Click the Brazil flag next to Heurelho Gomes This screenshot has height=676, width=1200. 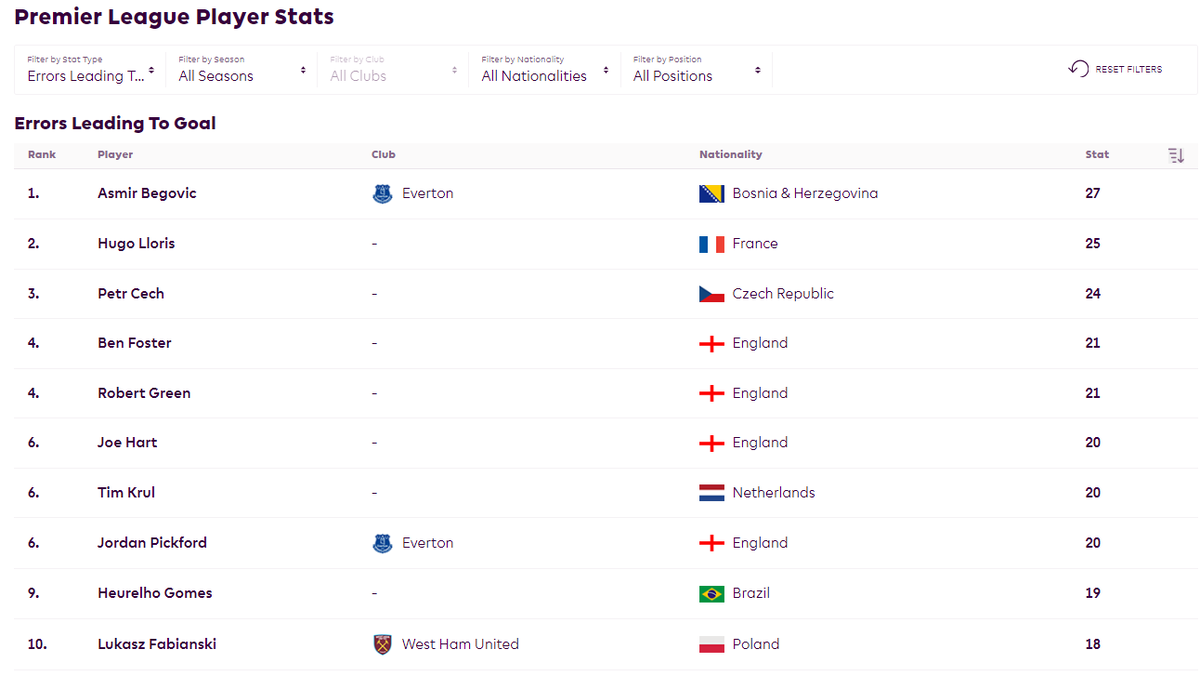711,593
